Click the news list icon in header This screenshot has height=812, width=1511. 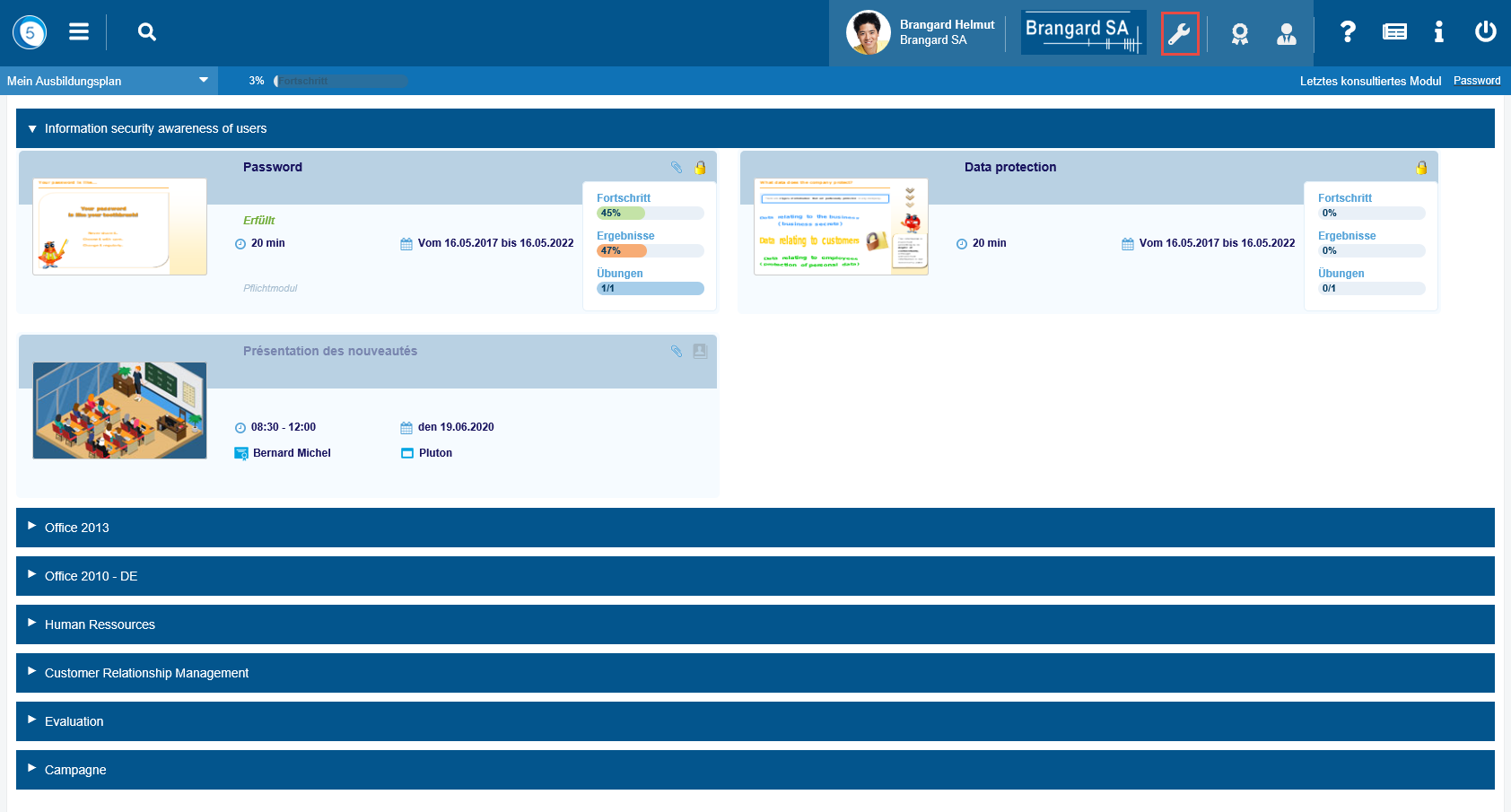1394,32
